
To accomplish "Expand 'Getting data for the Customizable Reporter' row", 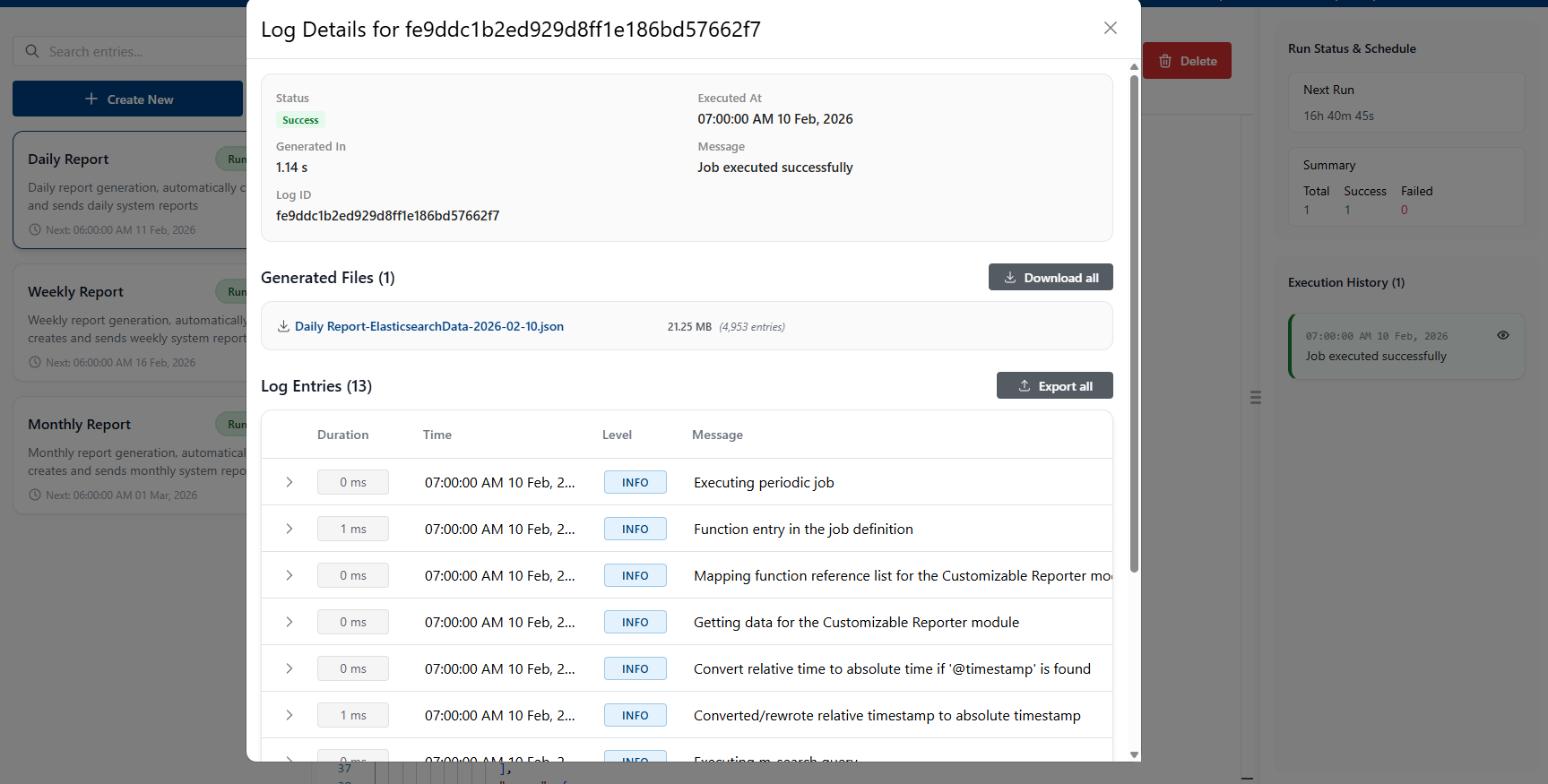I will pos(290,622).
